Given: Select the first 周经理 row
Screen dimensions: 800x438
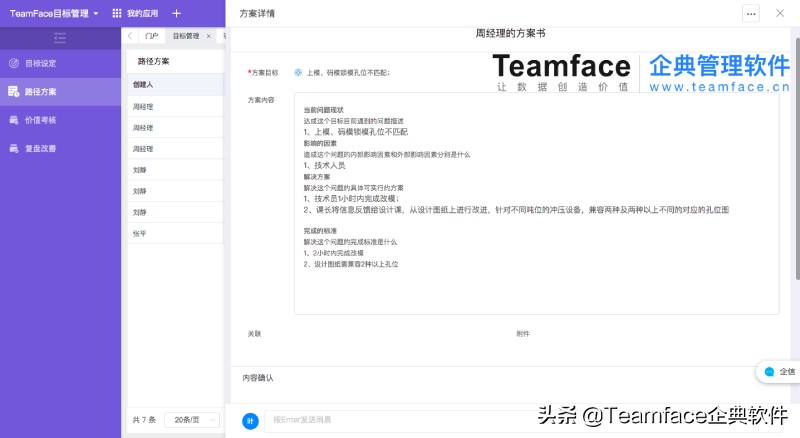Looking at the screenshot, I should click(176, 107).
